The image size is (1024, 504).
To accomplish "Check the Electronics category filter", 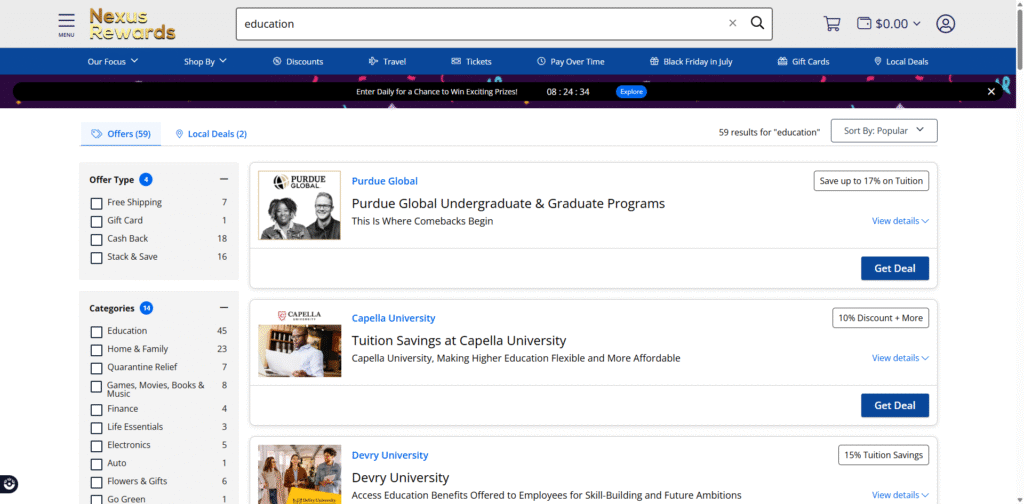I will tap(96, 446).
